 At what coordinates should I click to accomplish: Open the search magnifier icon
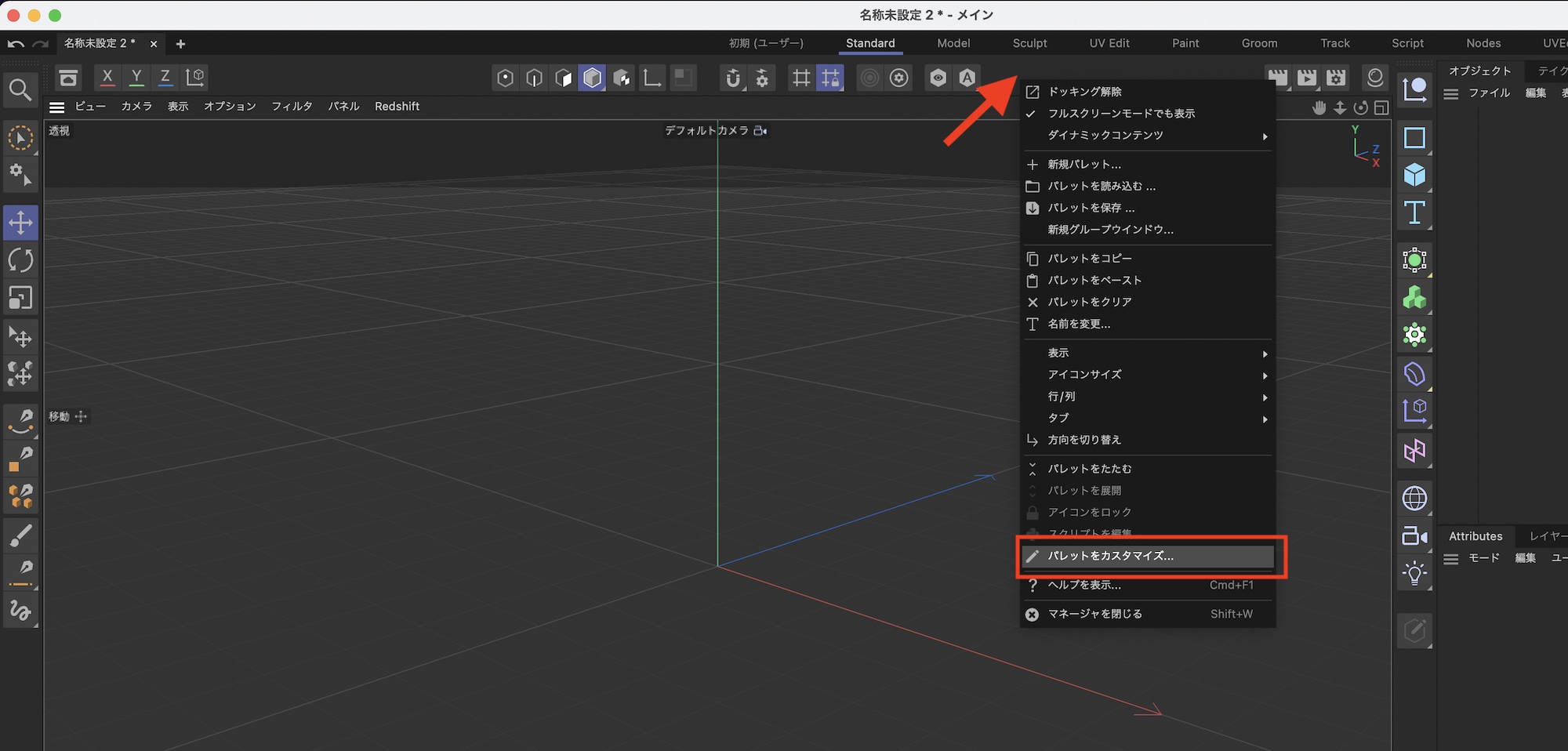(x=20, y=90)
